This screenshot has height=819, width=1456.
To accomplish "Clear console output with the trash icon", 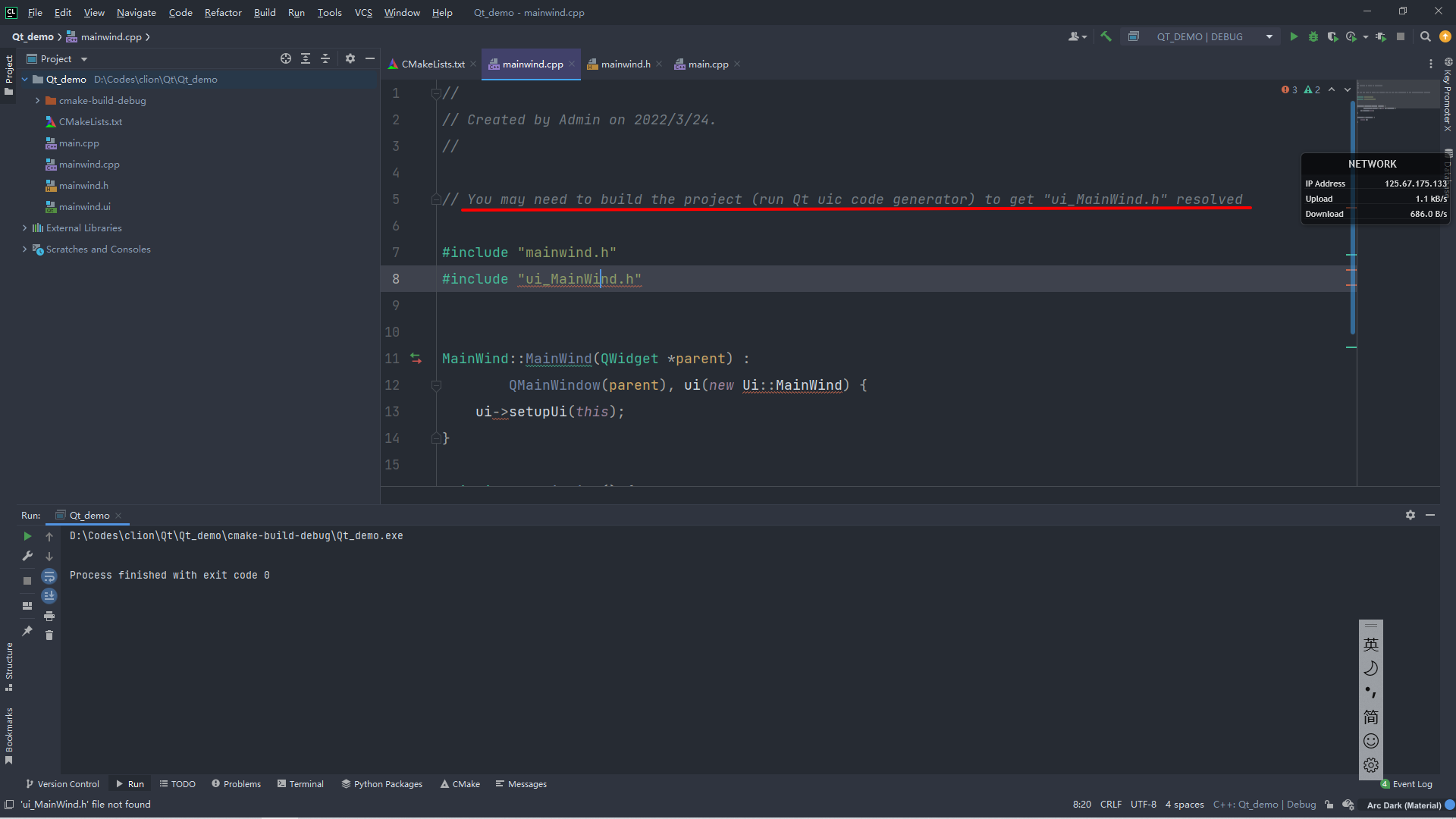I will pos(49,635).
